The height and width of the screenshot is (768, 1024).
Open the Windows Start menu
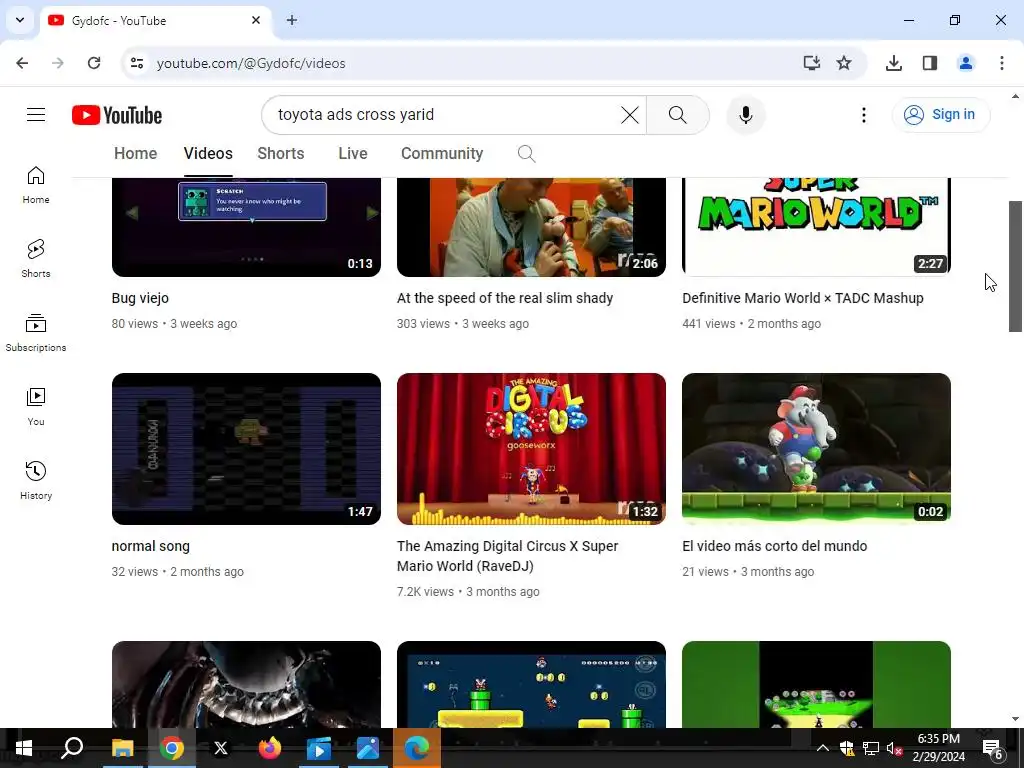[24, 748]
